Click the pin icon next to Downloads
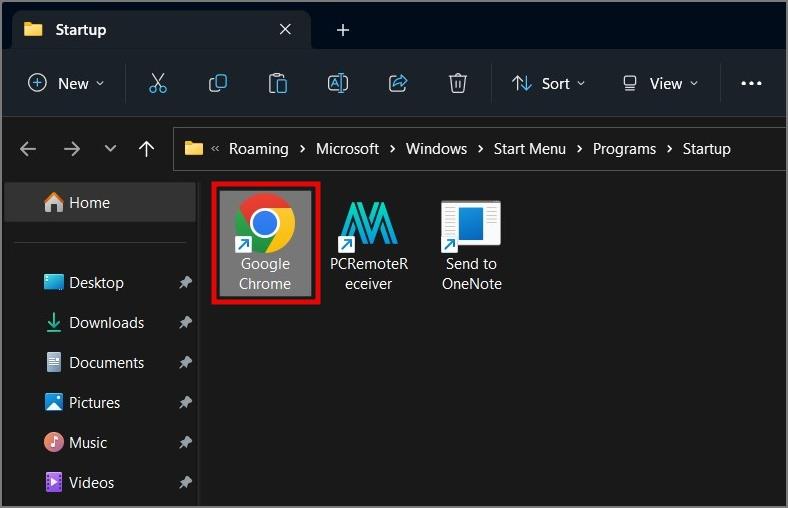The width and height of the screenshot is (788, 508). (x=185, y=322)
